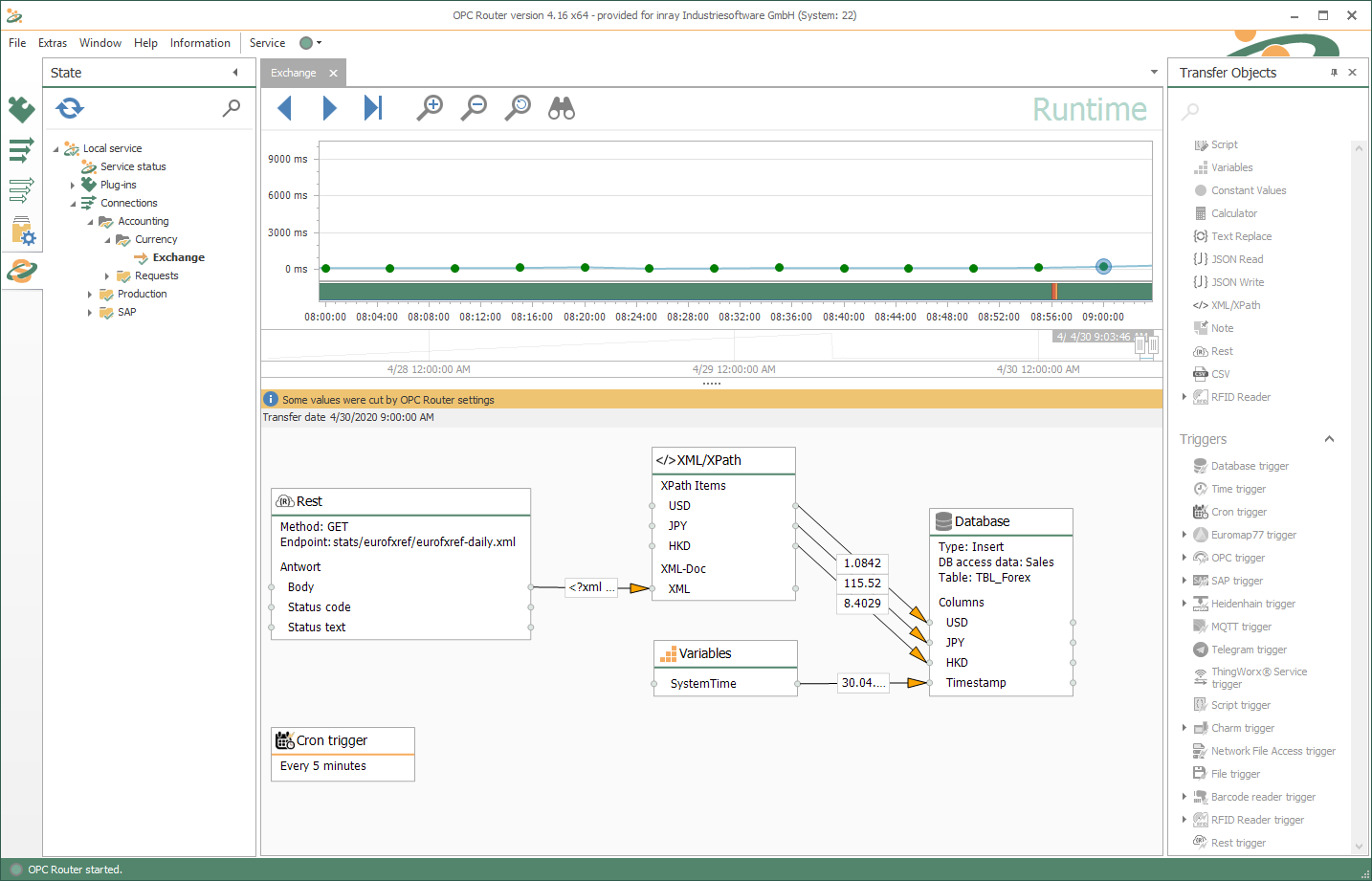Click the zoom out magnifier icon
This screenshot has height=881, width=1372.
tap(474, 108)
